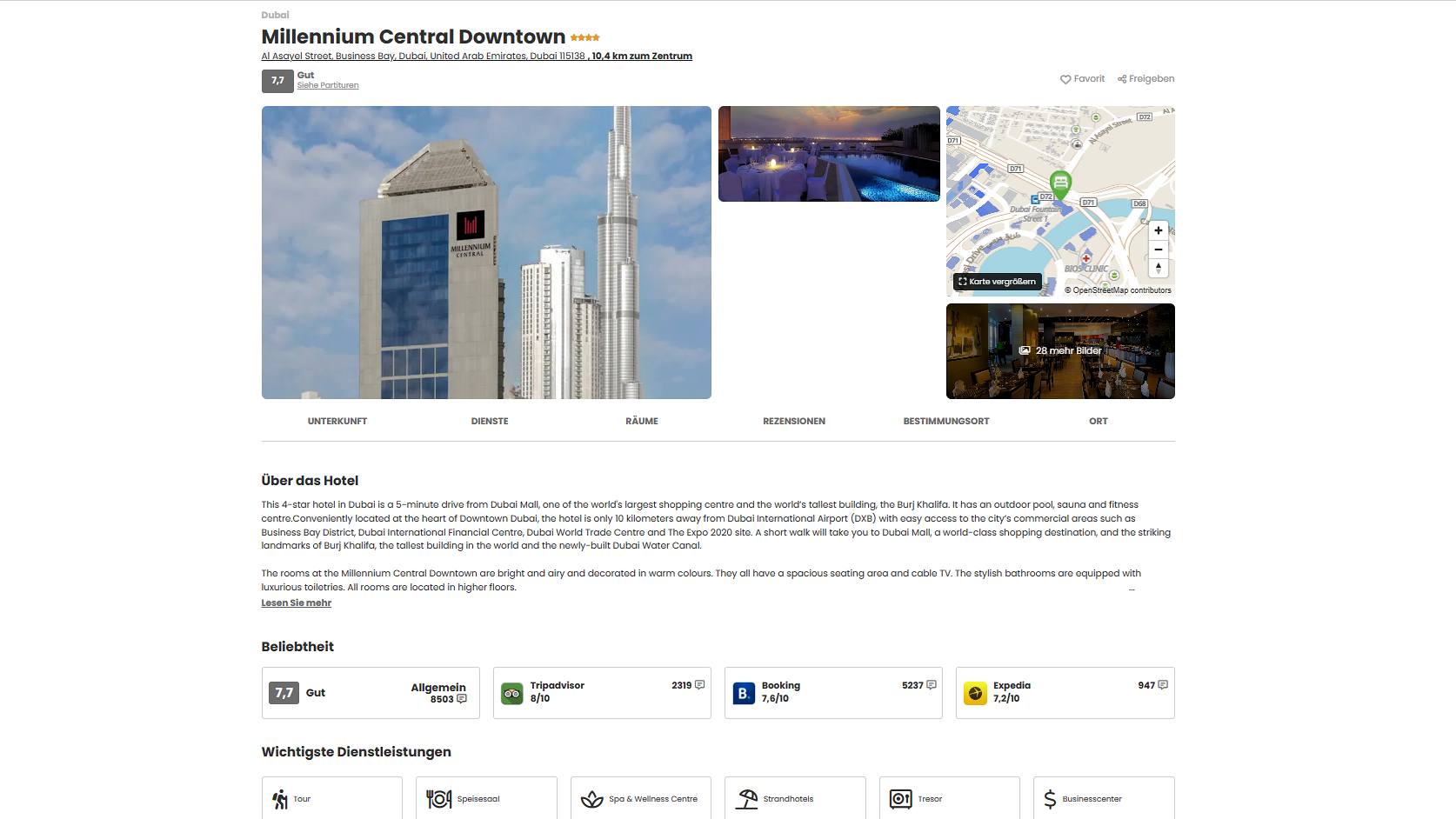Click the Booking B logo
Viewport: 1456px width, 819px height.
pos(744,693)
